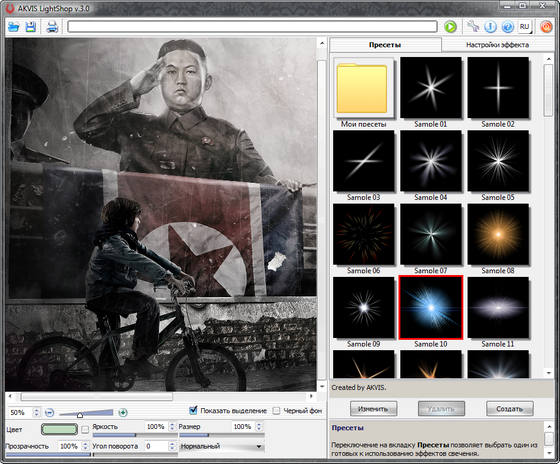This screenshot has height=464, width=560.
Task: Click presets list scroll-up arrow
Action: click(x=549, y=59)
